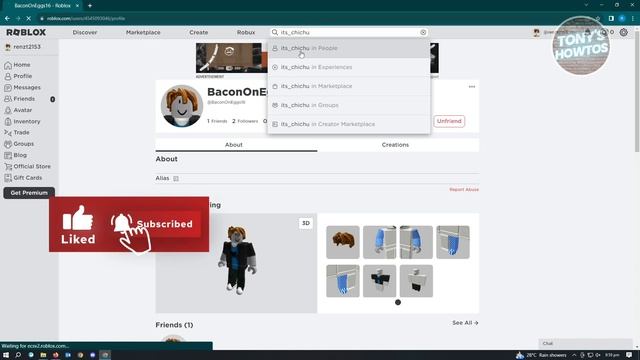The width and height of the screenshot is (640, 360).
Task: Open the 1 Friends count link
Action: tap(217, 121)
